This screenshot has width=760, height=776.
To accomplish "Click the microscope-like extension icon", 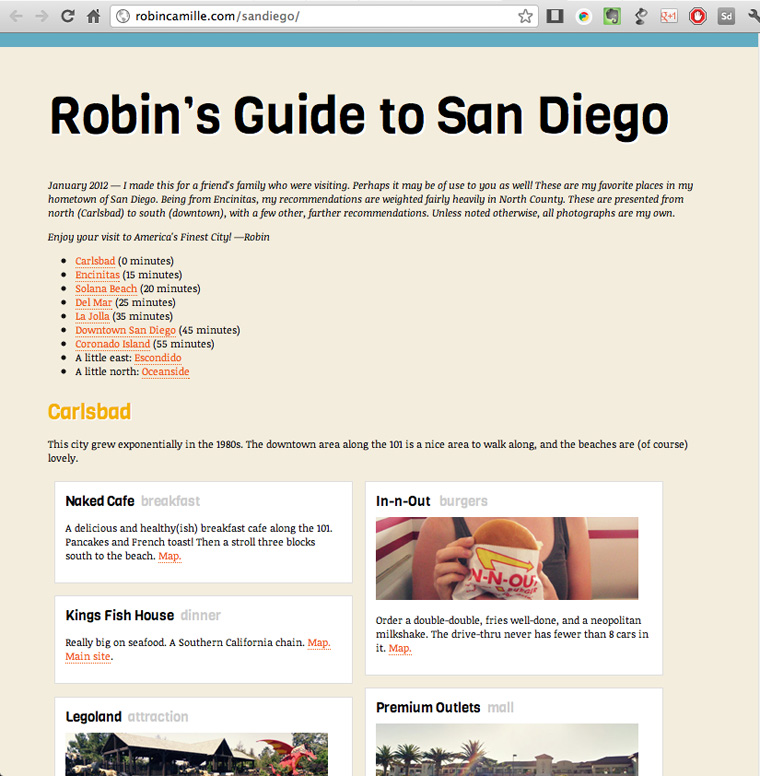I will (641, 17).
